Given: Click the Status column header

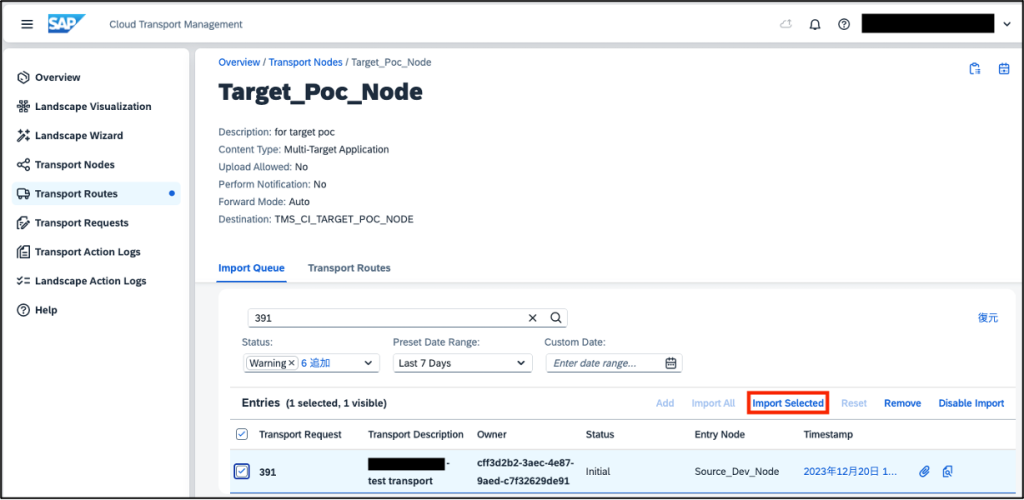Looking at the screenshot, I should 600,435.
